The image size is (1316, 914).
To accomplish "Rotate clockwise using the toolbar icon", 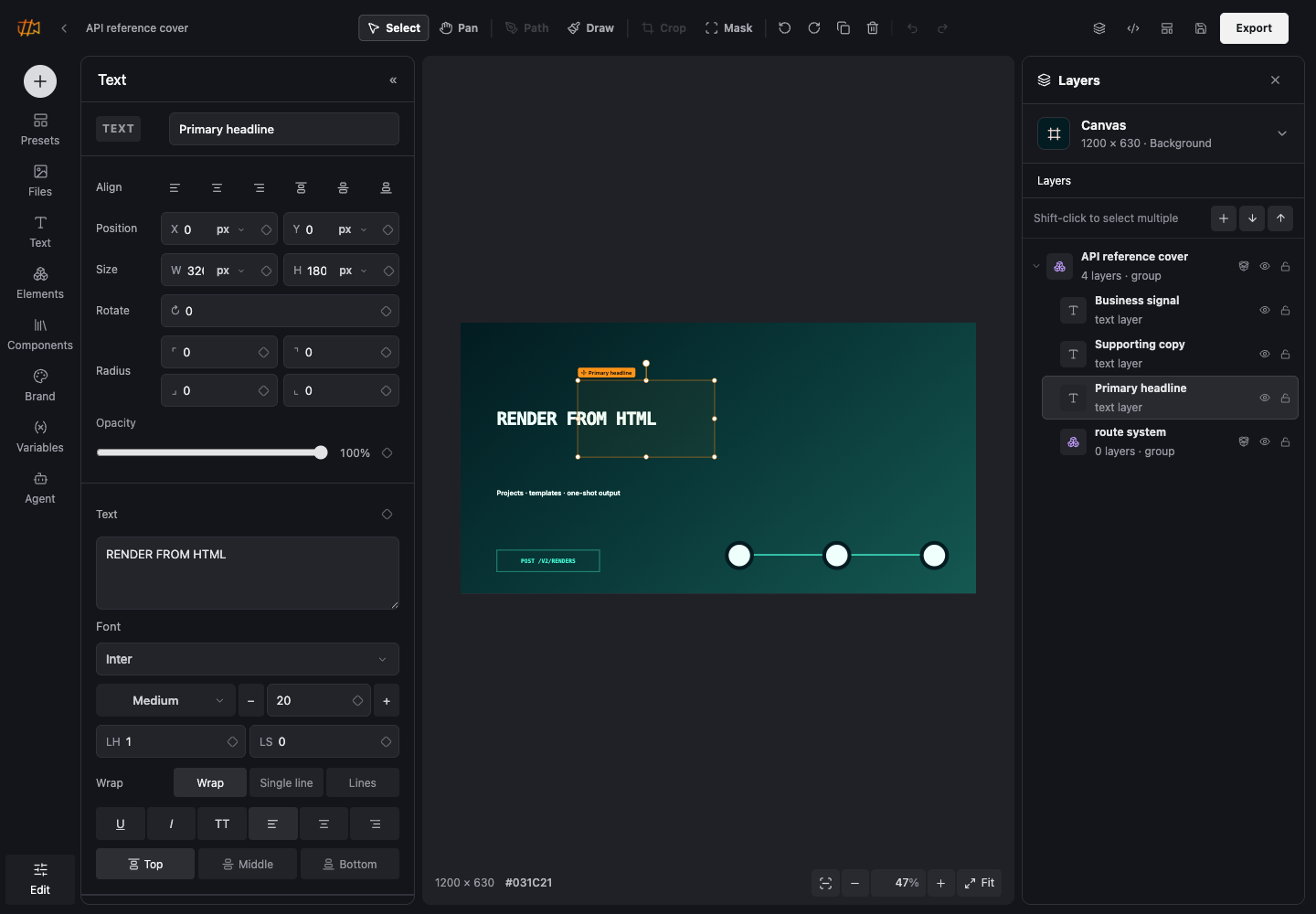I will [x=813, y=28].
